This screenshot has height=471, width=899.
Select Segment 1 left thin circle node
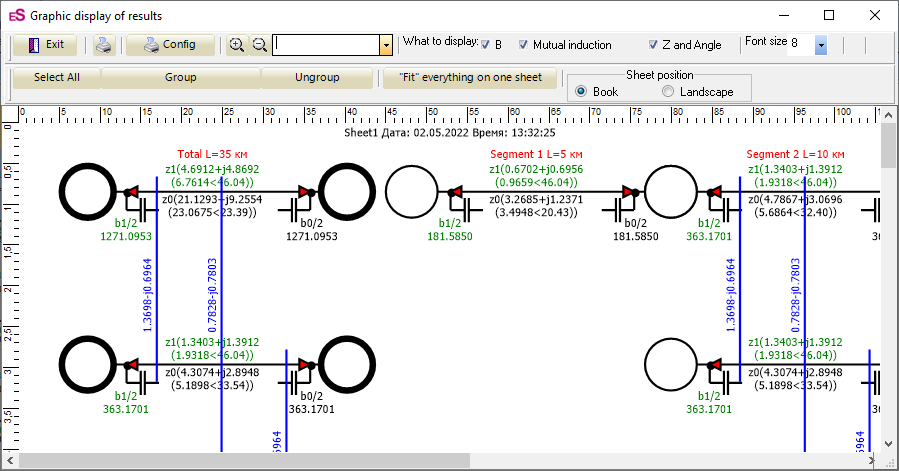[413, 191]
